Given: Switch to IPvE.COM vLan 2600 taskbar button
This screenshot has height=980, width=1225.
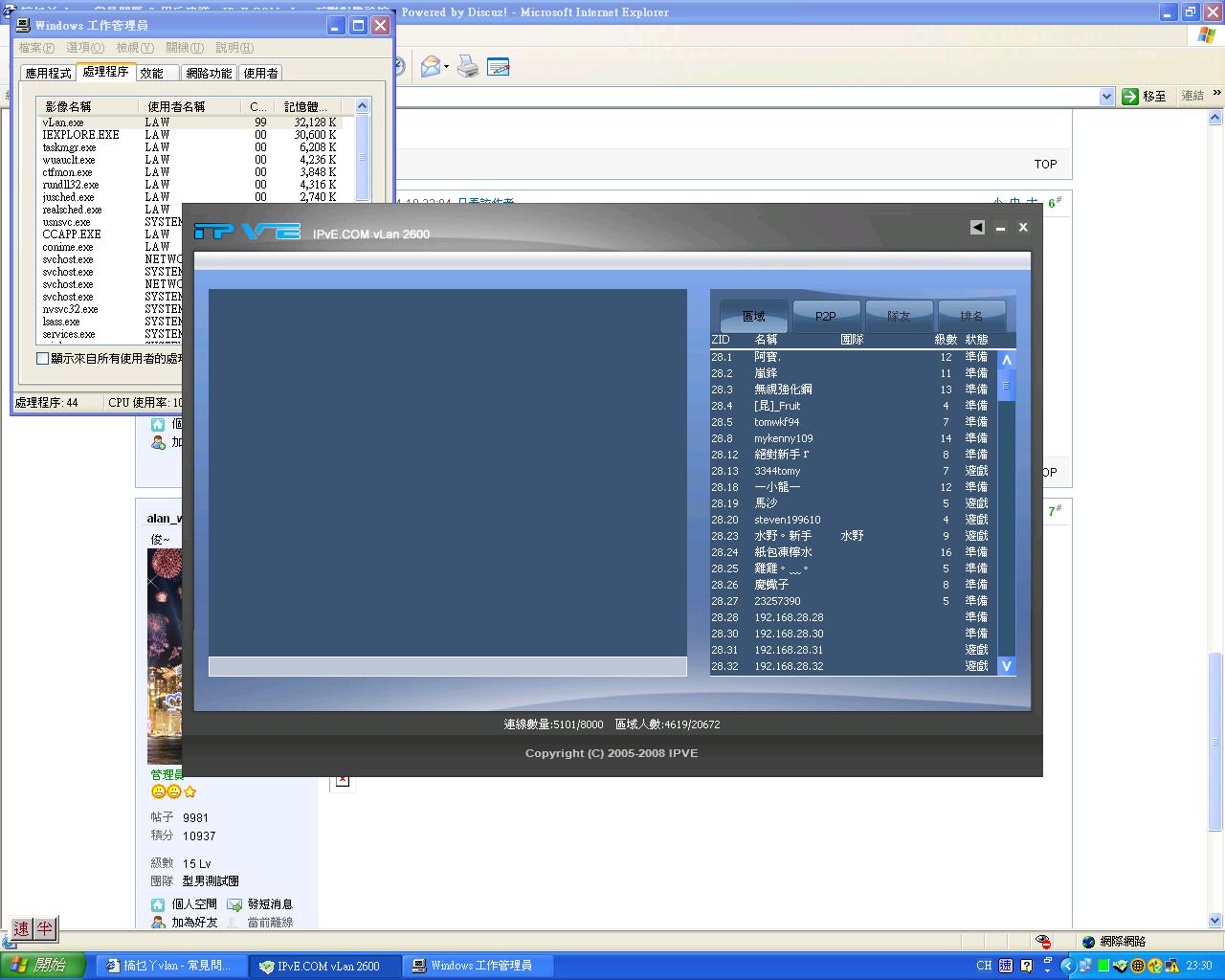Looking at the screenshot, I should pos(325,966).
